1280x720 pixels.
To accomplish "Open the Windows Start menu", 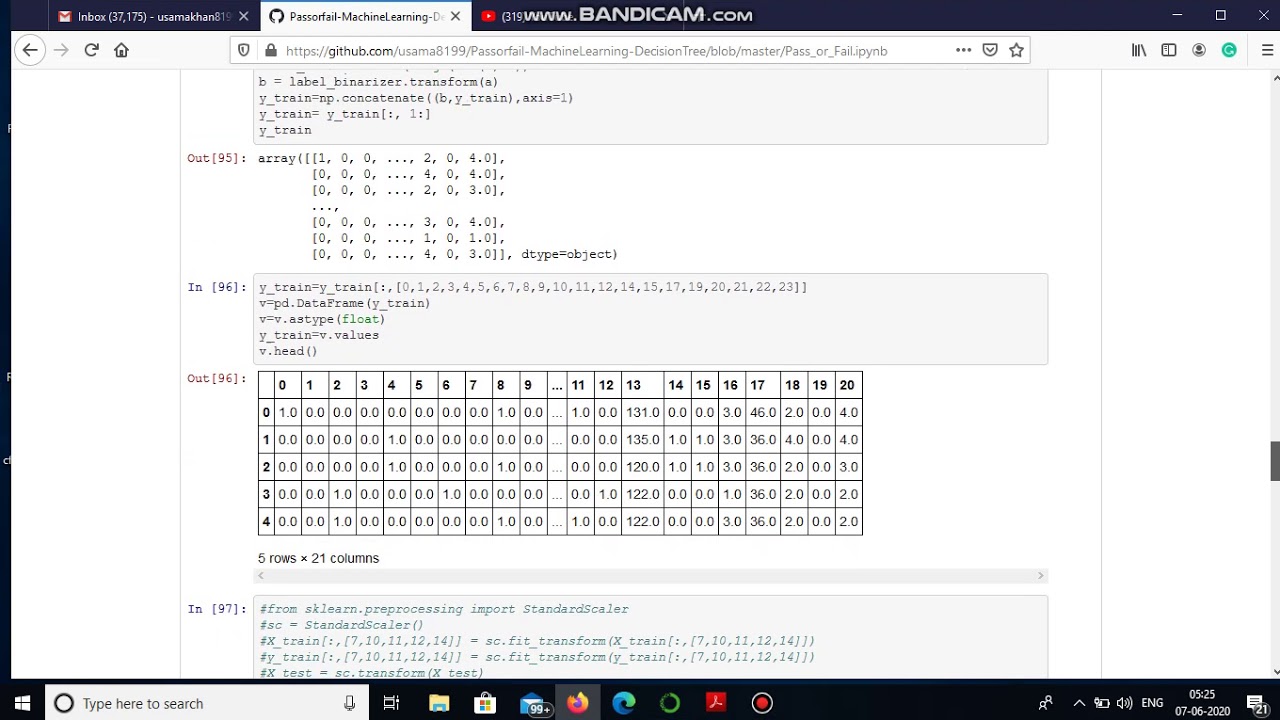I will pos(22,703).
